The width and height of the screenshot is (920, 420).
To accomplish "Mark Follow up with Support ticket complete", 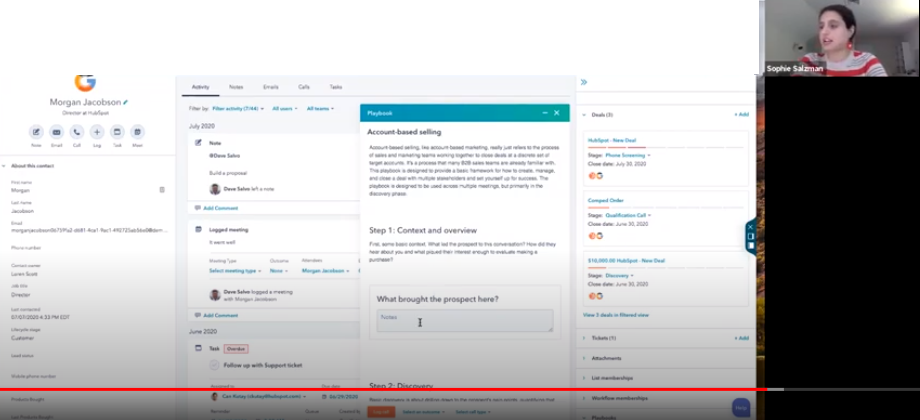I will 214,365.
